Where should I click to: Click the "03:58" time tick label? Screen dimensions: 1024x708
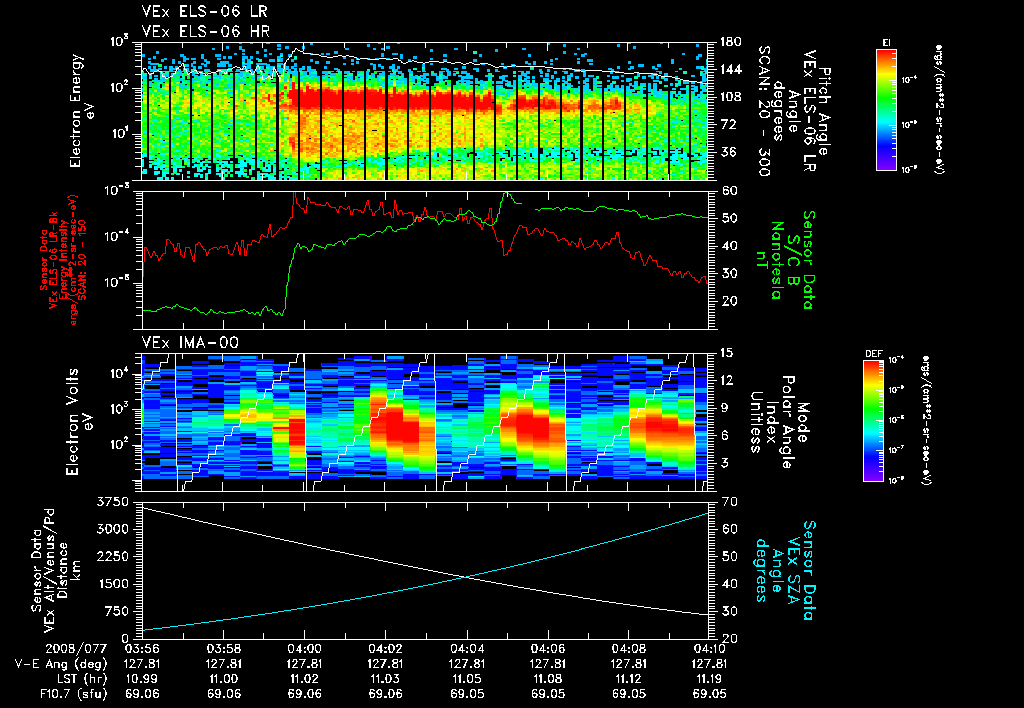[x=223, y=649]
